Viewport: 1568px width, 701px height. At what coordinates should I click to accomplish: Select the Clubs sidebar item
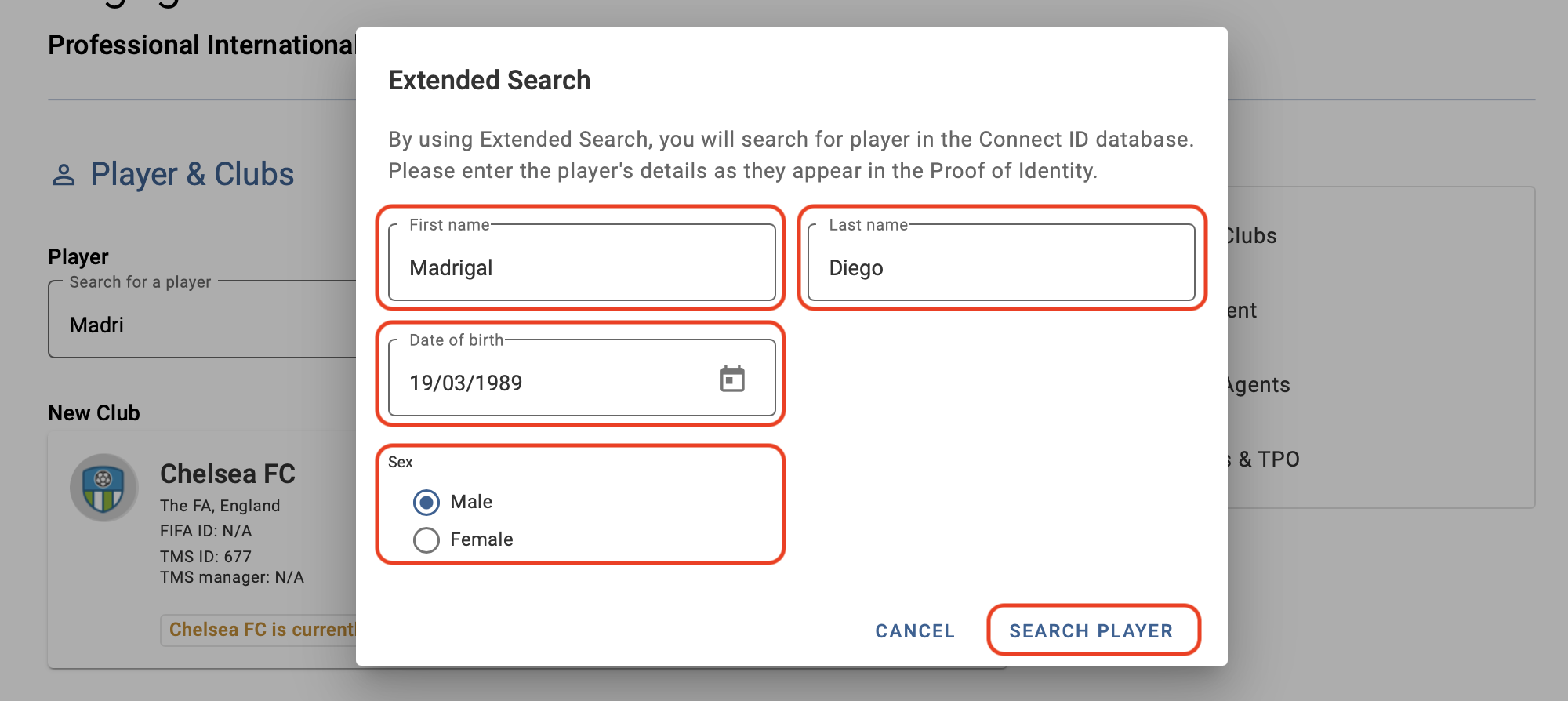[1252, 236]
